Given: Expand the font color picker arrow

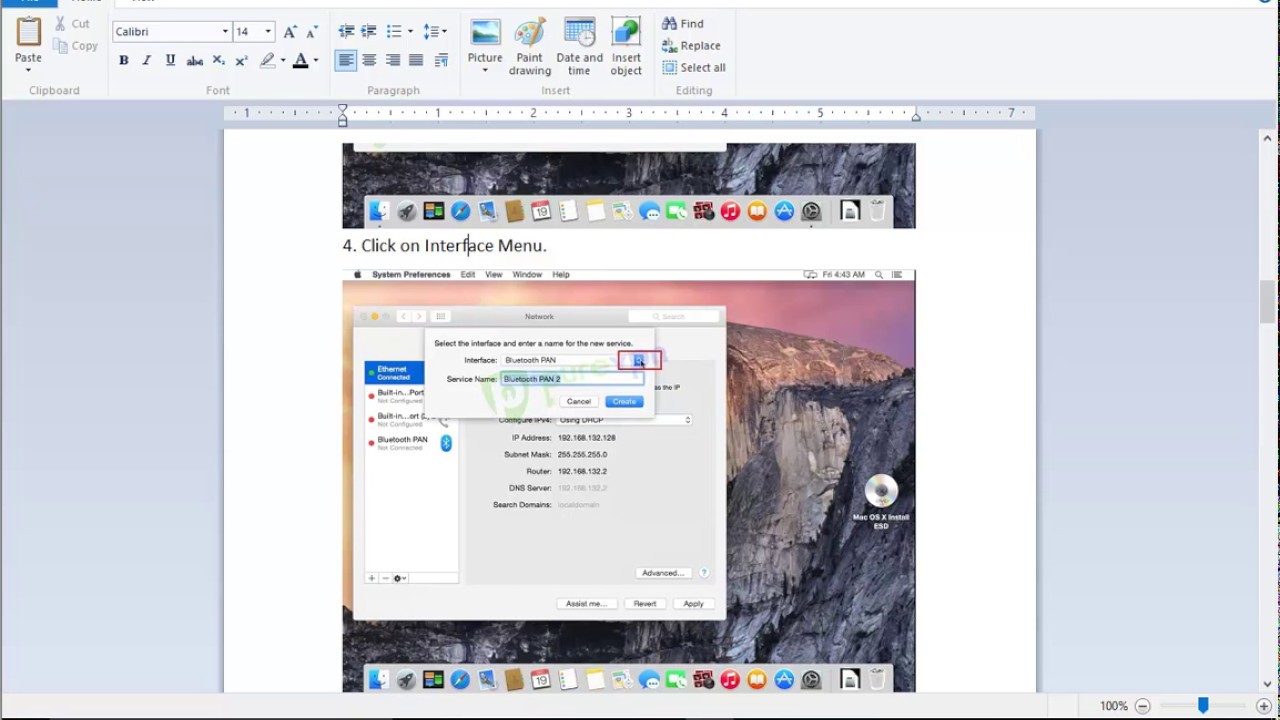Looking at the screenshot, I should coord(315,60).
